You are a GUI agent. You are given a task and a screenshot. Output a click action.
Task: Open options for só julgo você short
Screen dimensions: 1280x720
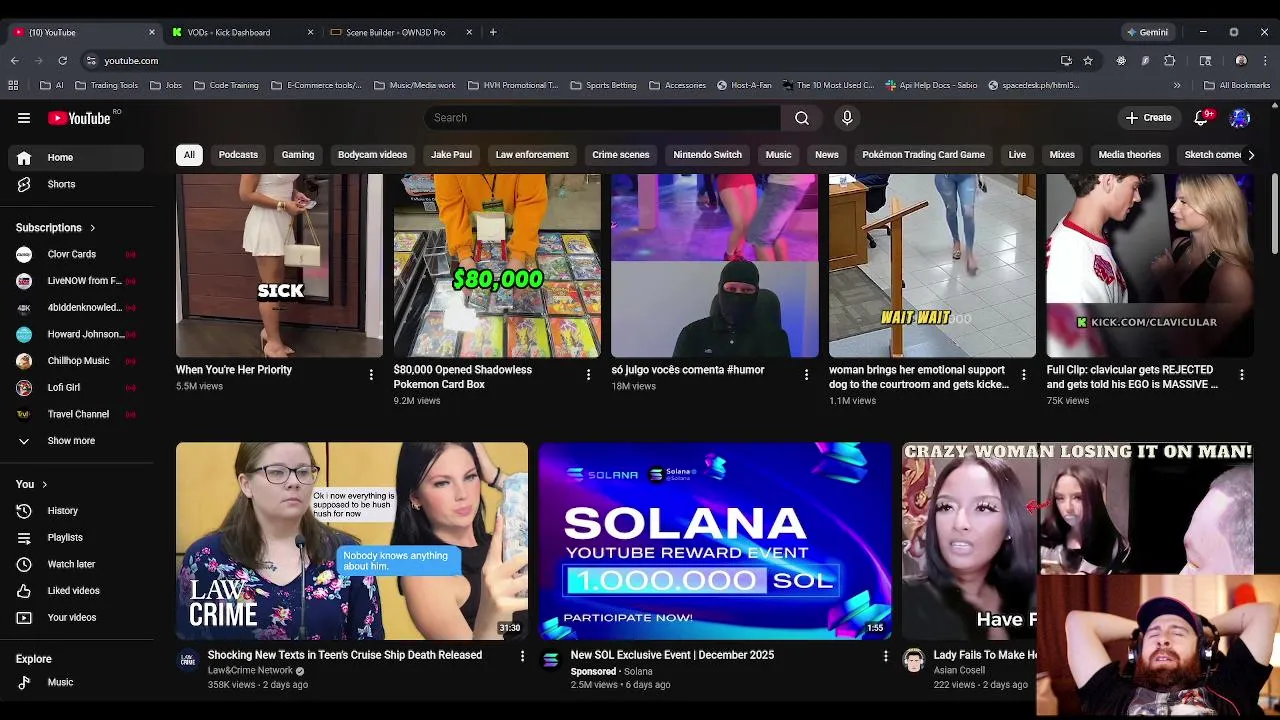806,375
